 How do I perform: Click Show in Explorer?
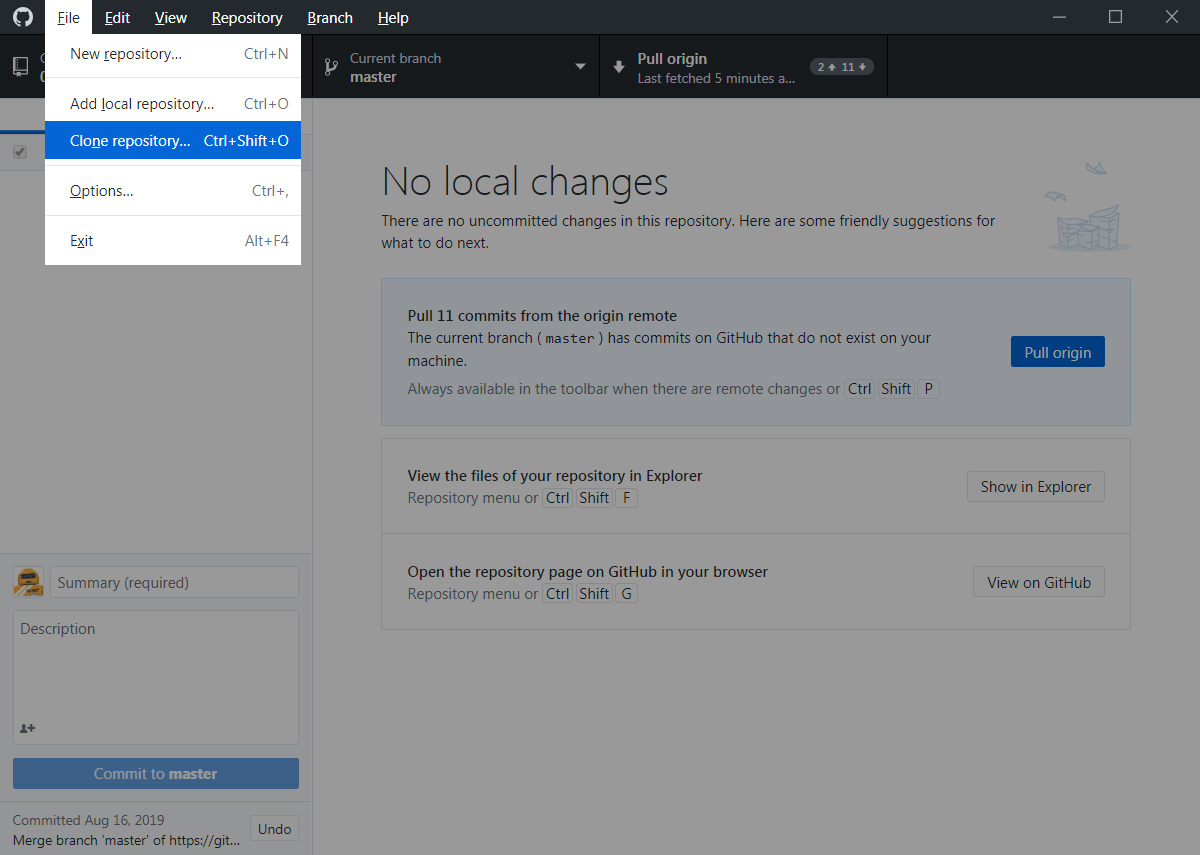(x=1035, y=486)
